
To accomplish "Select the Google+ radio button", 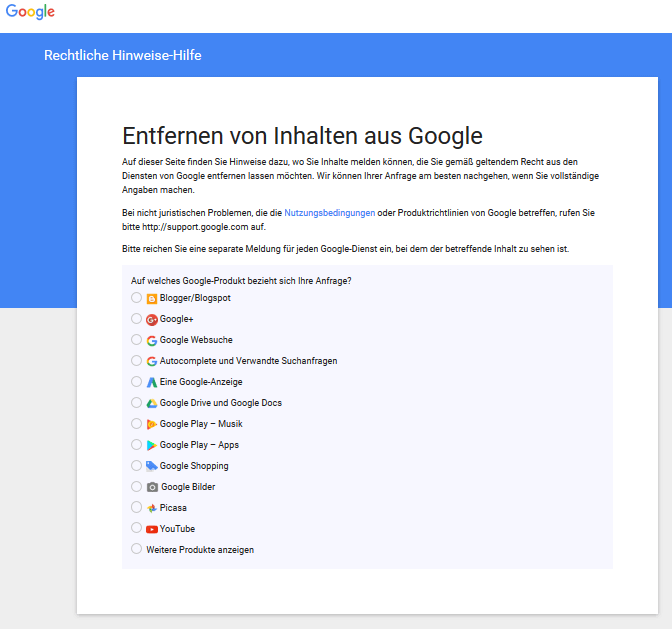I will (136, 318).
